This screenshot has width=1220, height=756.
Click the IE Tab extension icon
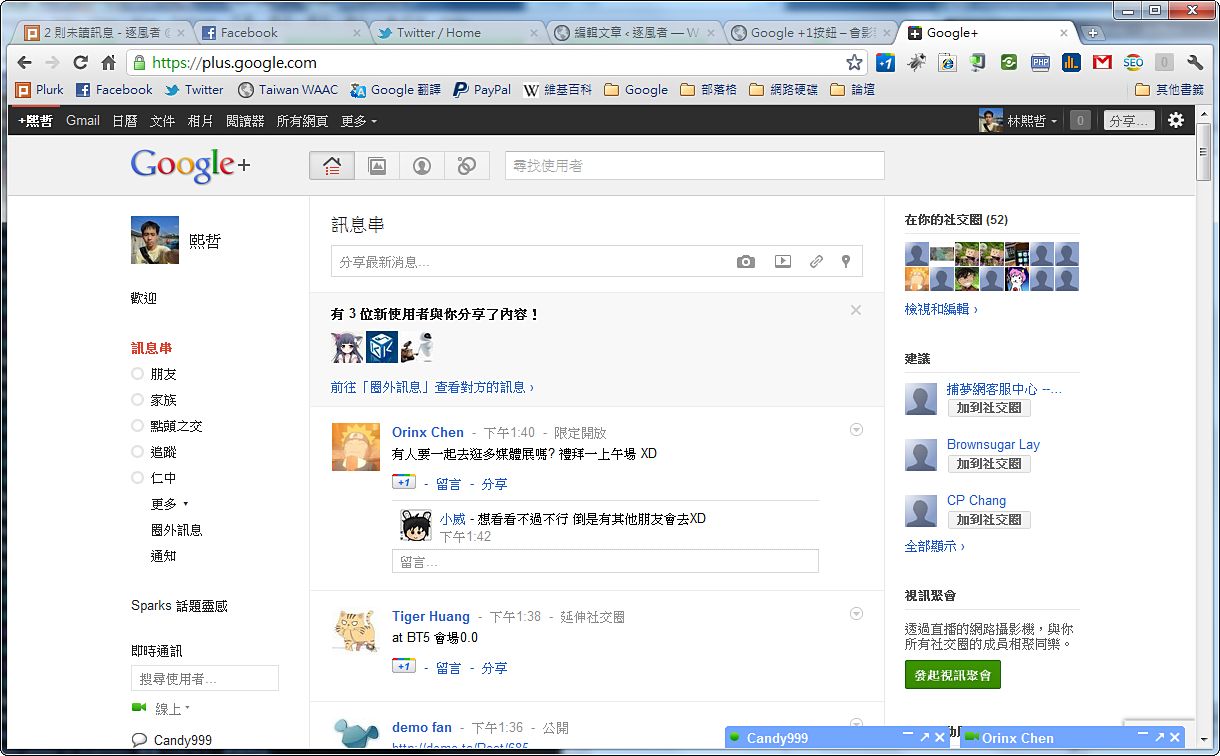[x=947, y=62]
